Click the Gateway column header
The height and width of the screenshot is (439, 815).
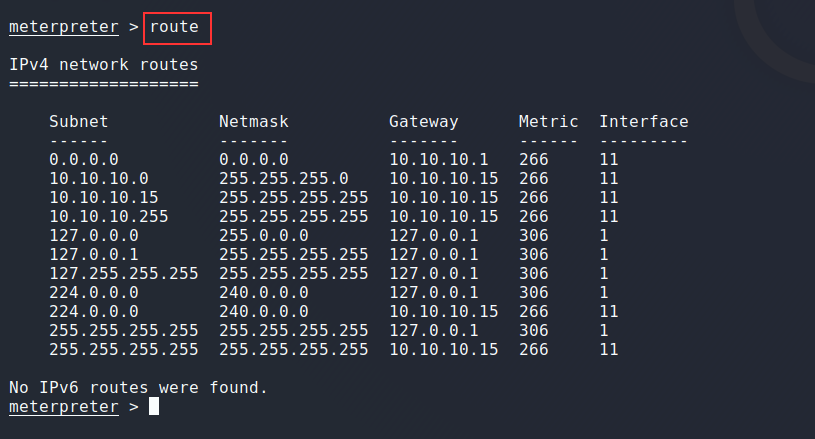(423, 122)
